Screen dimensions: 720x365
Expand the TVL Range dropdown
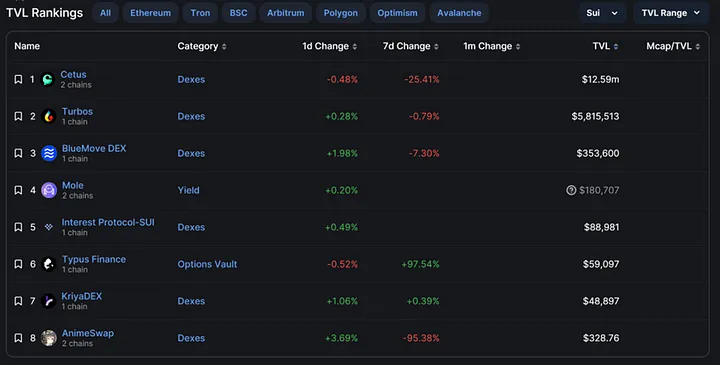671,13
